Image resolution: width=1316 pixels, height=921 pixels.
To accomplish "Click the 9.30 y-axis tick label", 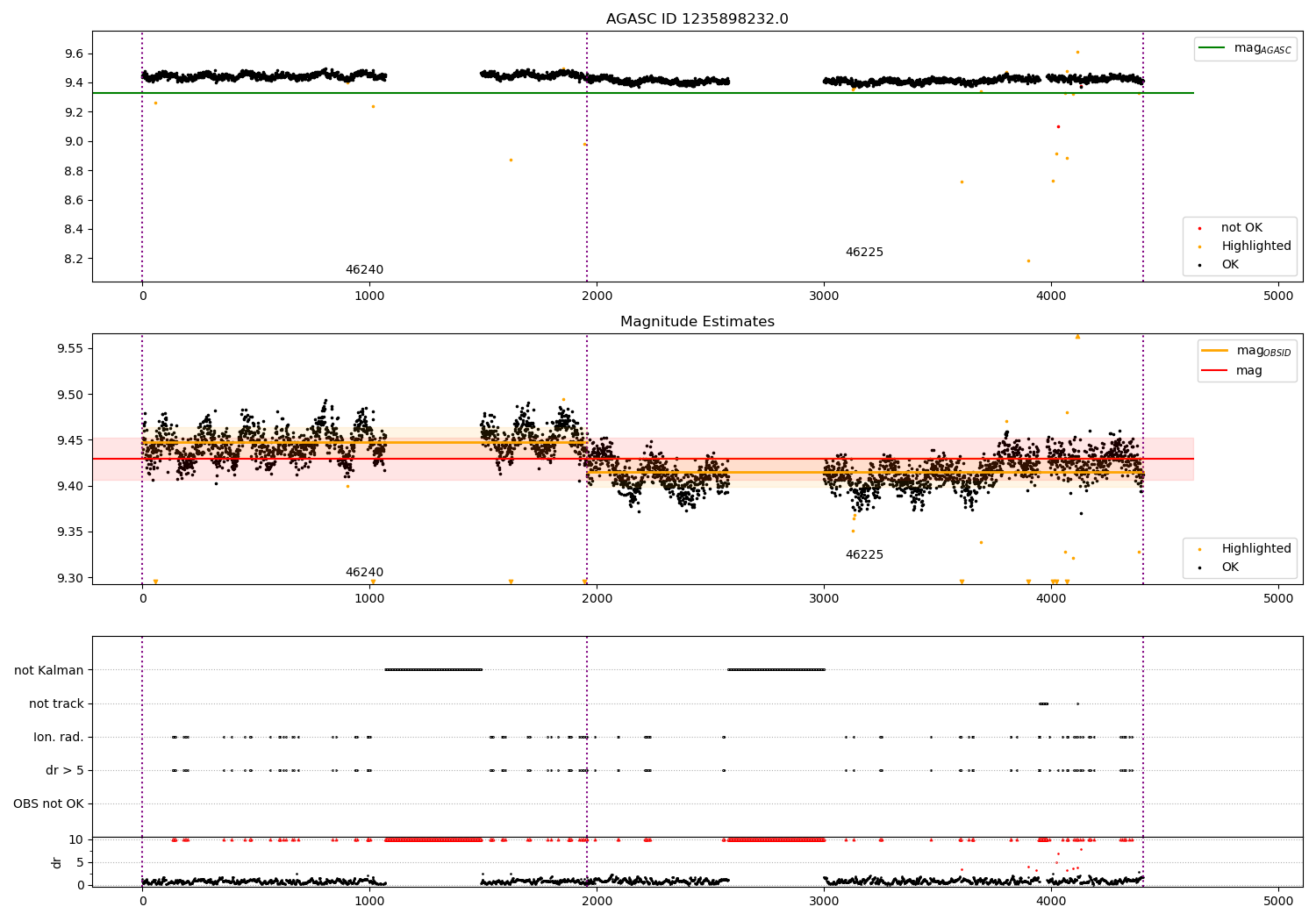I will coord(69,579).
